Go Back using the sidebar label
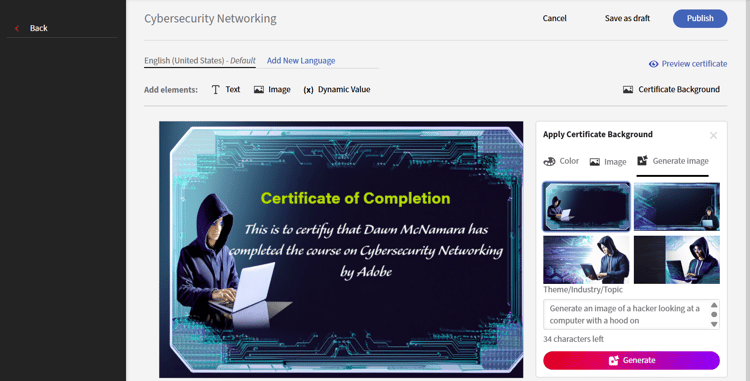The image size is (750, 381). pos(38,28)
